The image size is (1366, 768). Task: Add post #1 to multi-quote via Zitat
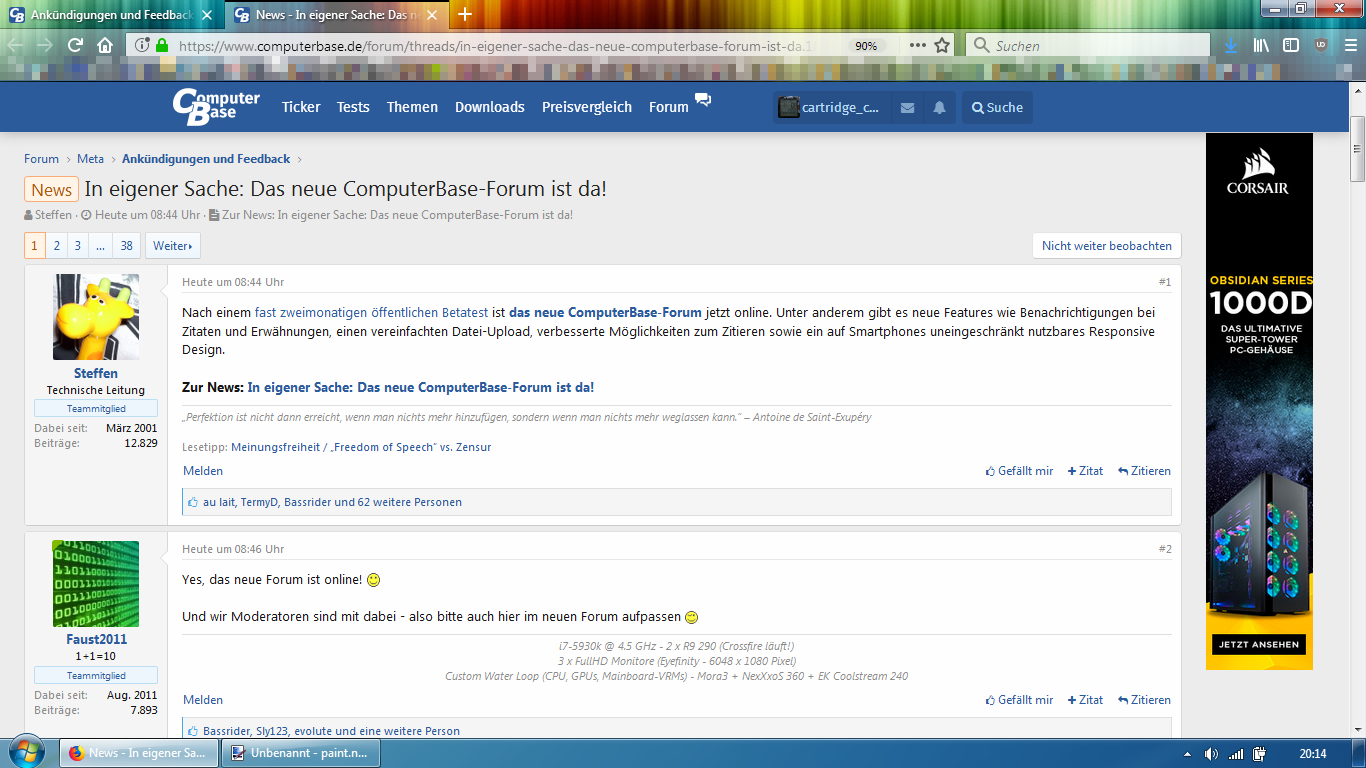tap(1085, 471)
